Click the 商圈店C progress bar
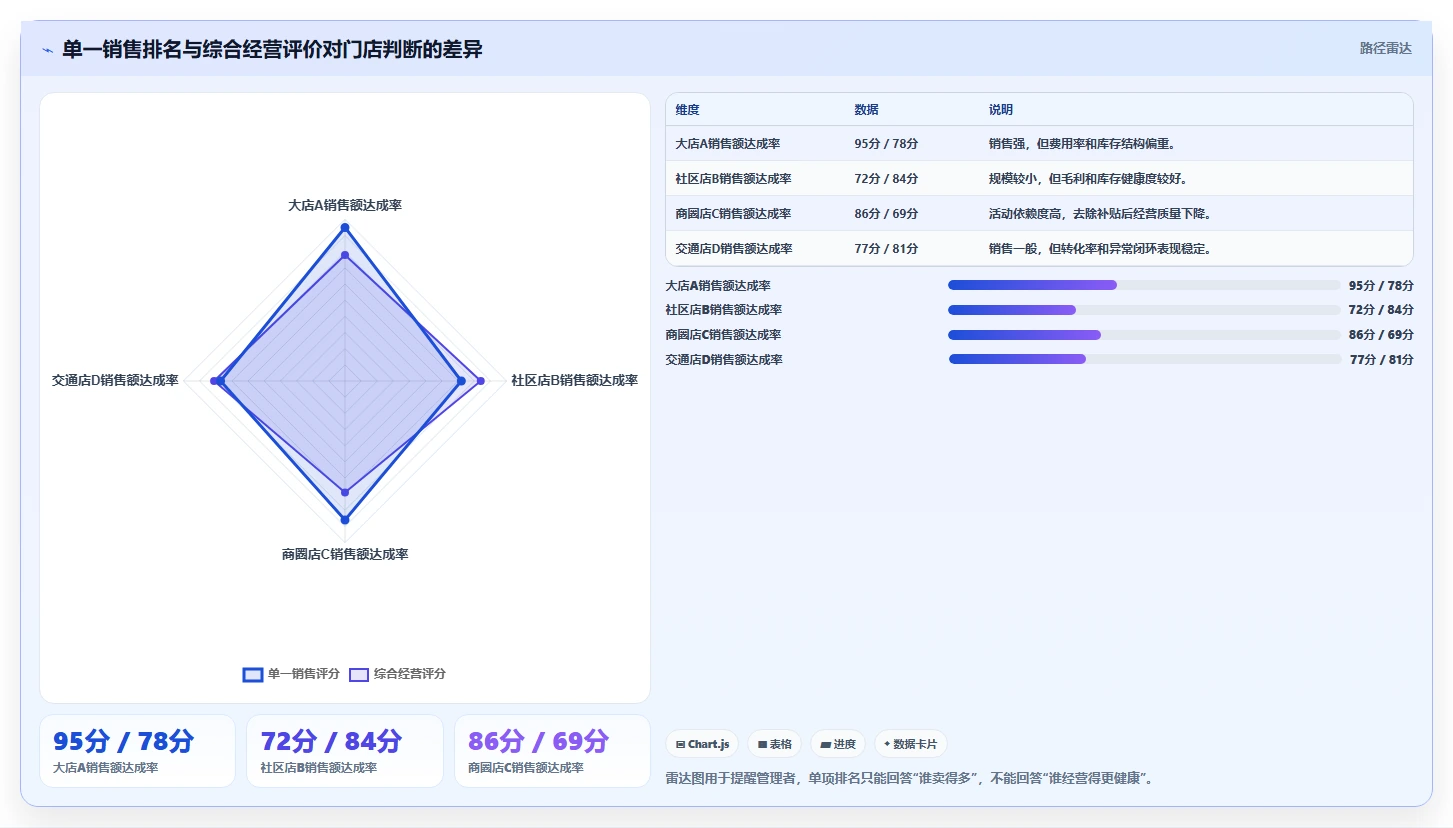Screen dimensions: 1453x828 click(x=1144, y=334)
